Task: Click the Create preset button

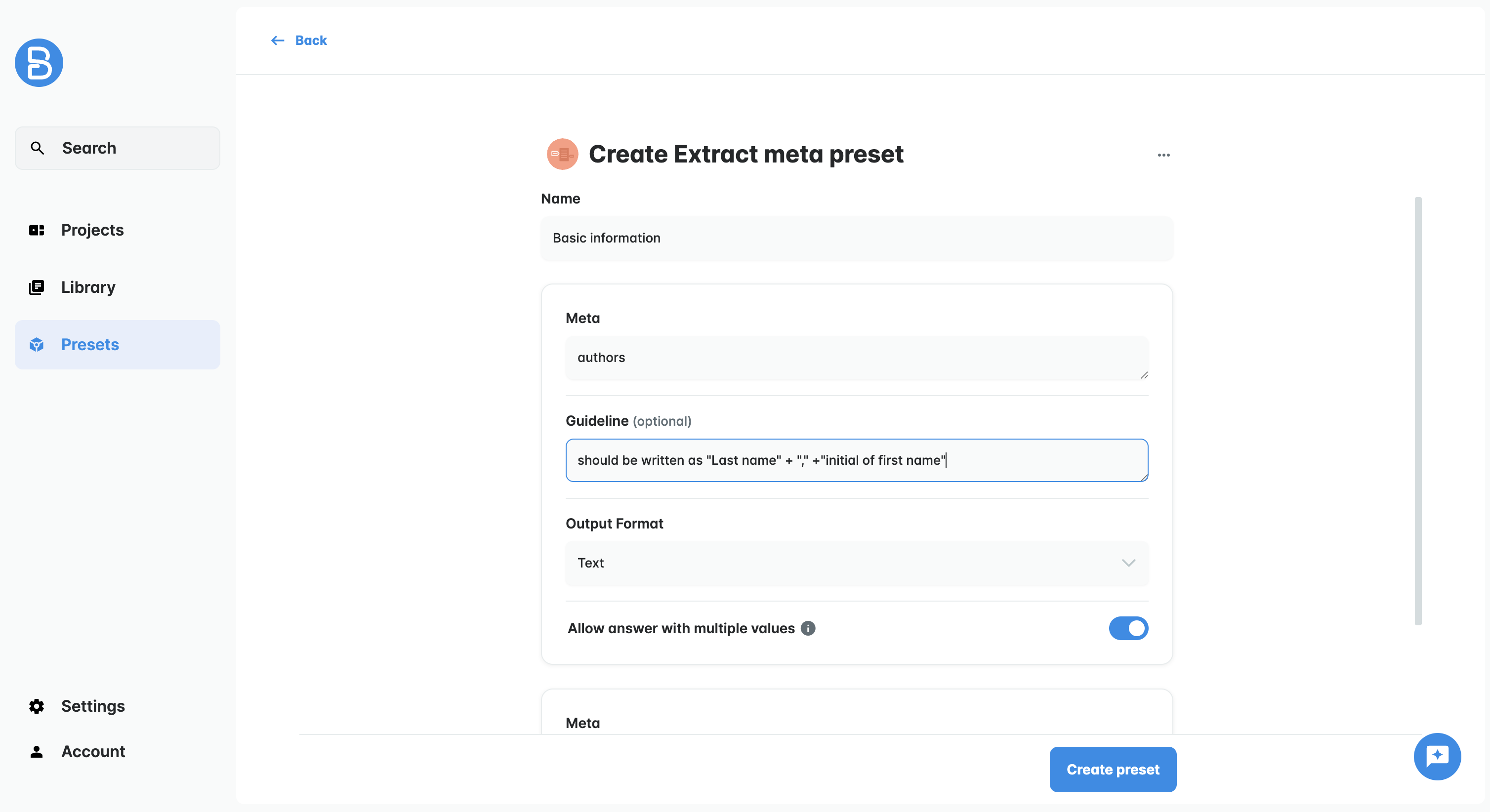Action: pyautogui.click(x=1112, y=769)
